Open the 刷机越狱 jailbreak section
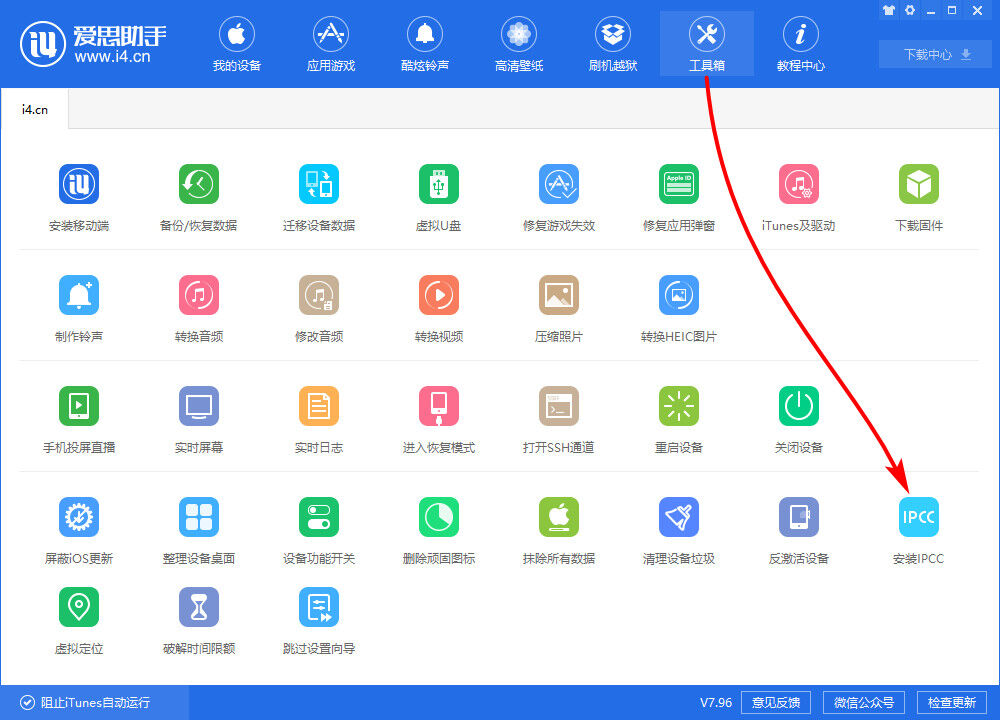1000x720 pixels. point(612,42)
